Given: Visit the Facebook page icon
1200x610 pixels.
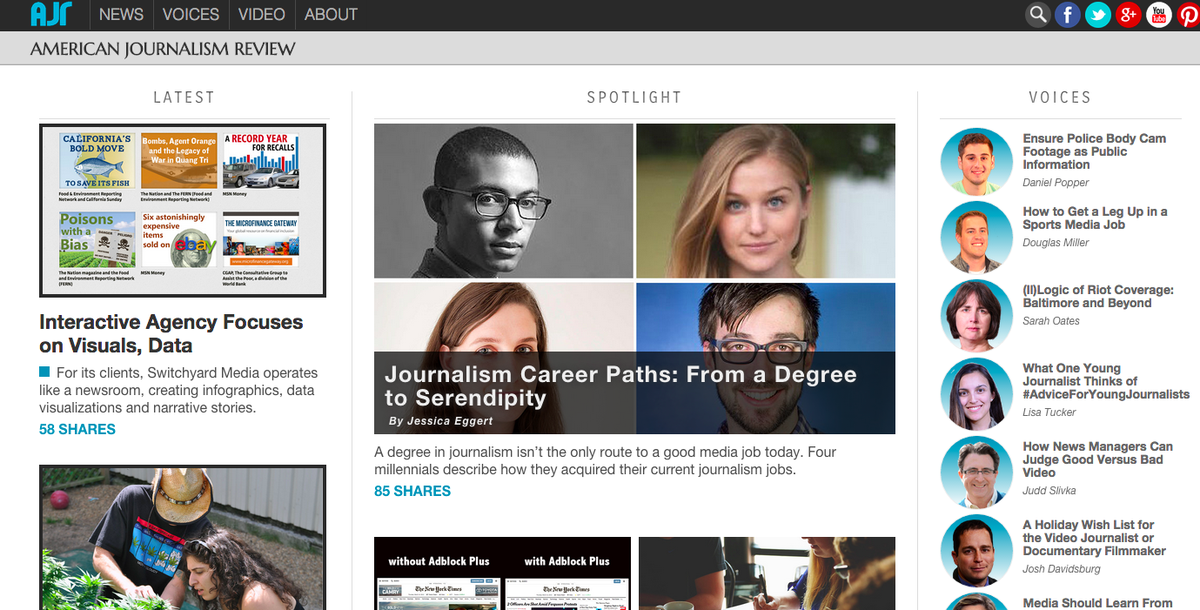Looking at the screenshot, I should point(1068,14).
